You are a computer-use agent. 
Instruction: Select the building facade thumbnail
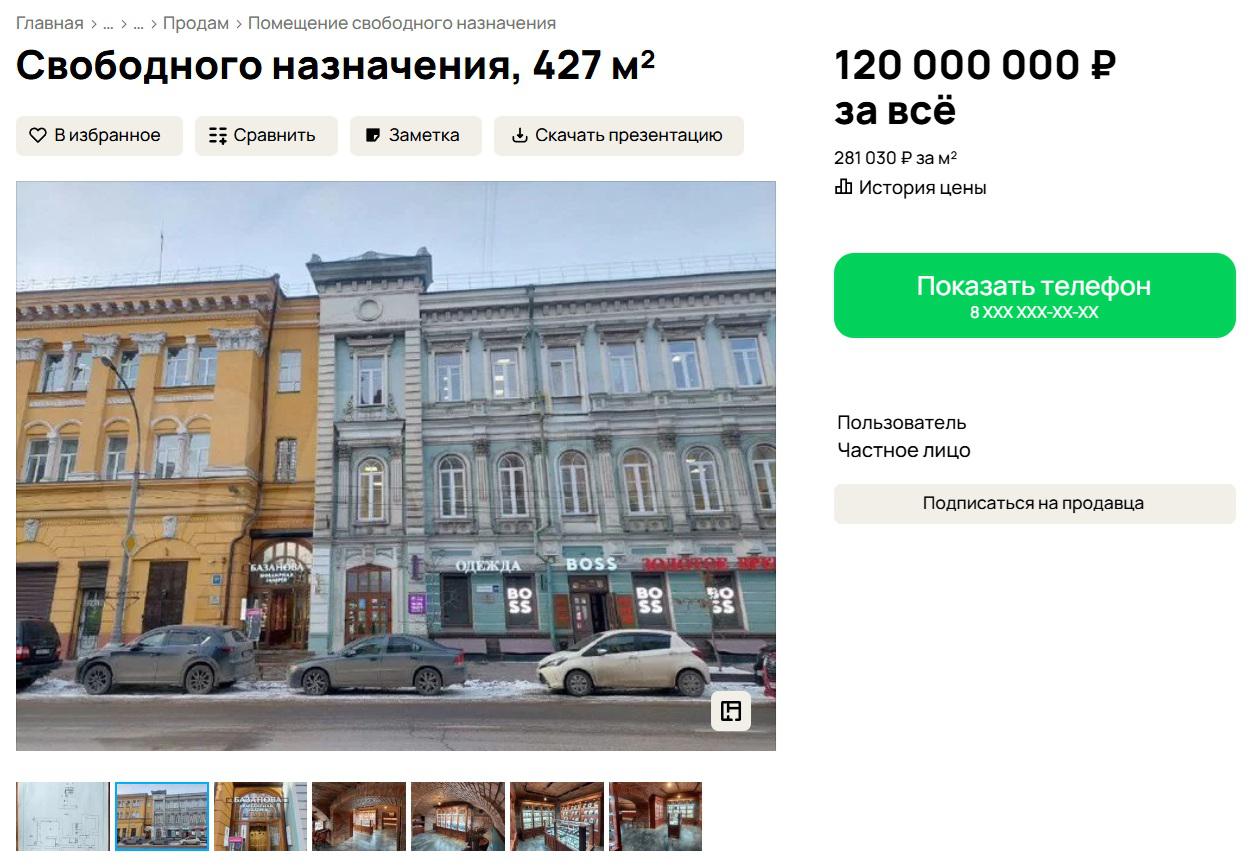coord(162,816)
